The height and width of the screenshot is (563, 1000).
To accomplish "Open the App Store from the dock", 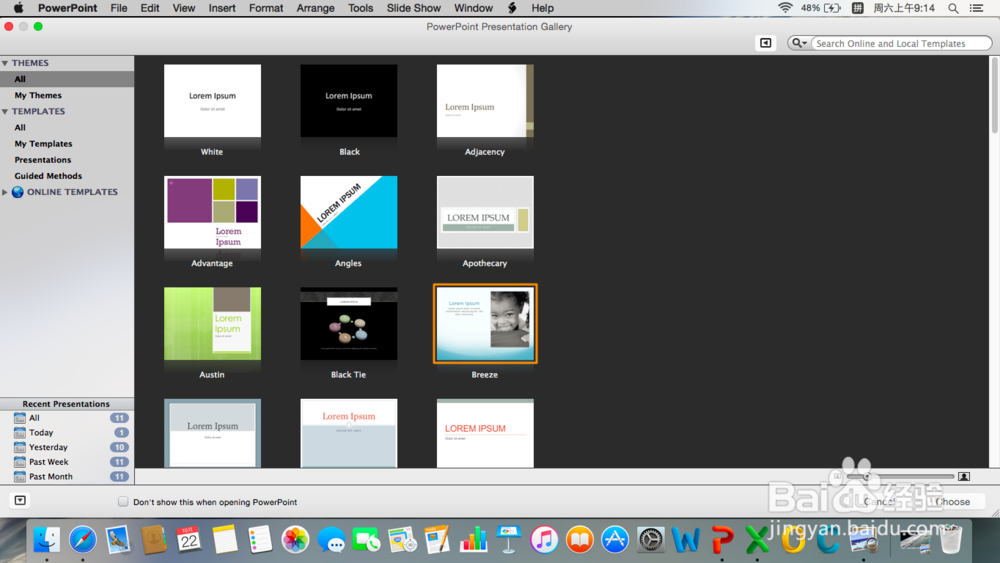I will pos(615,540).
